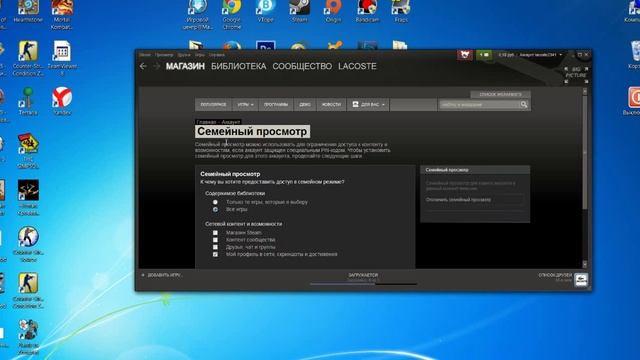
Task: Open the 'Друзья' menu
Action: 184,55
